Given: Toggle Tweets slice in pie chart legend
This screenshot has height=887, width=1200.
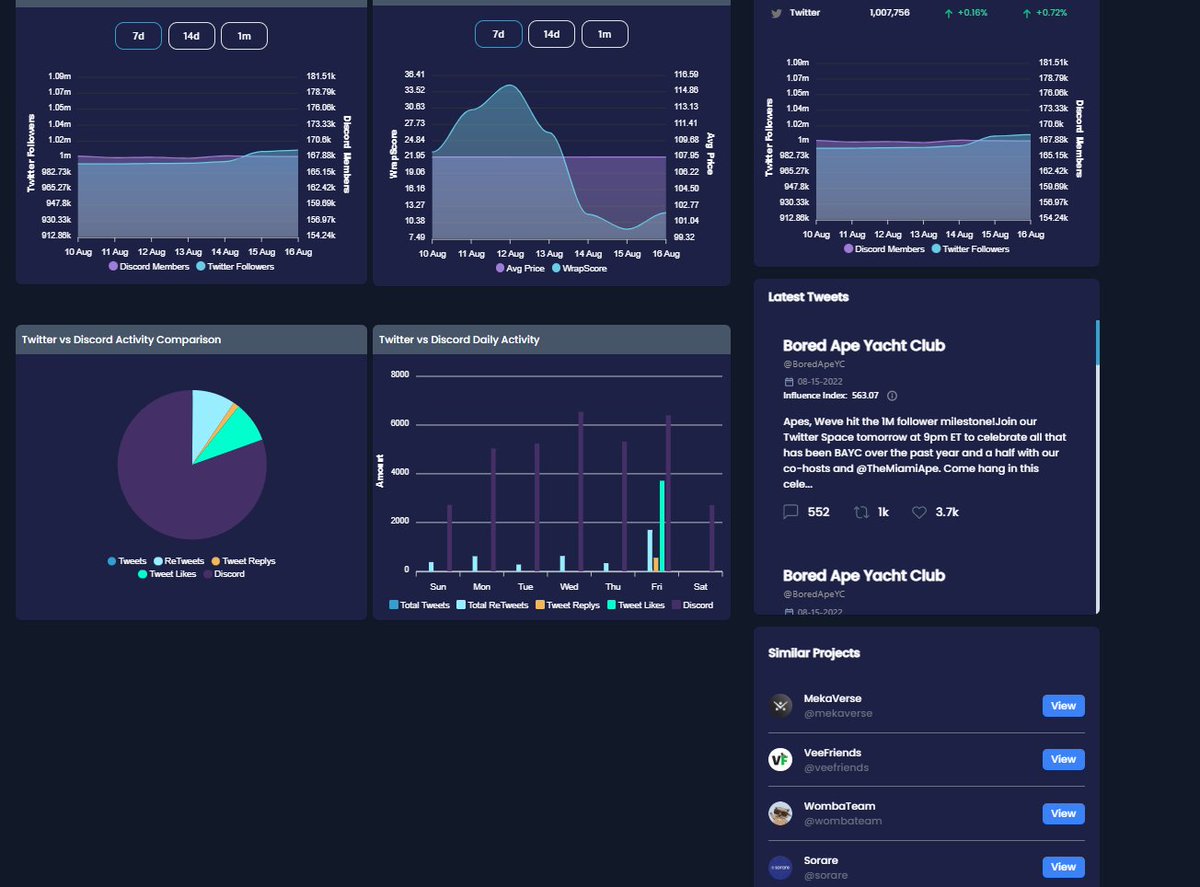Looking at the screenshot, I should [x=126, y=561].
